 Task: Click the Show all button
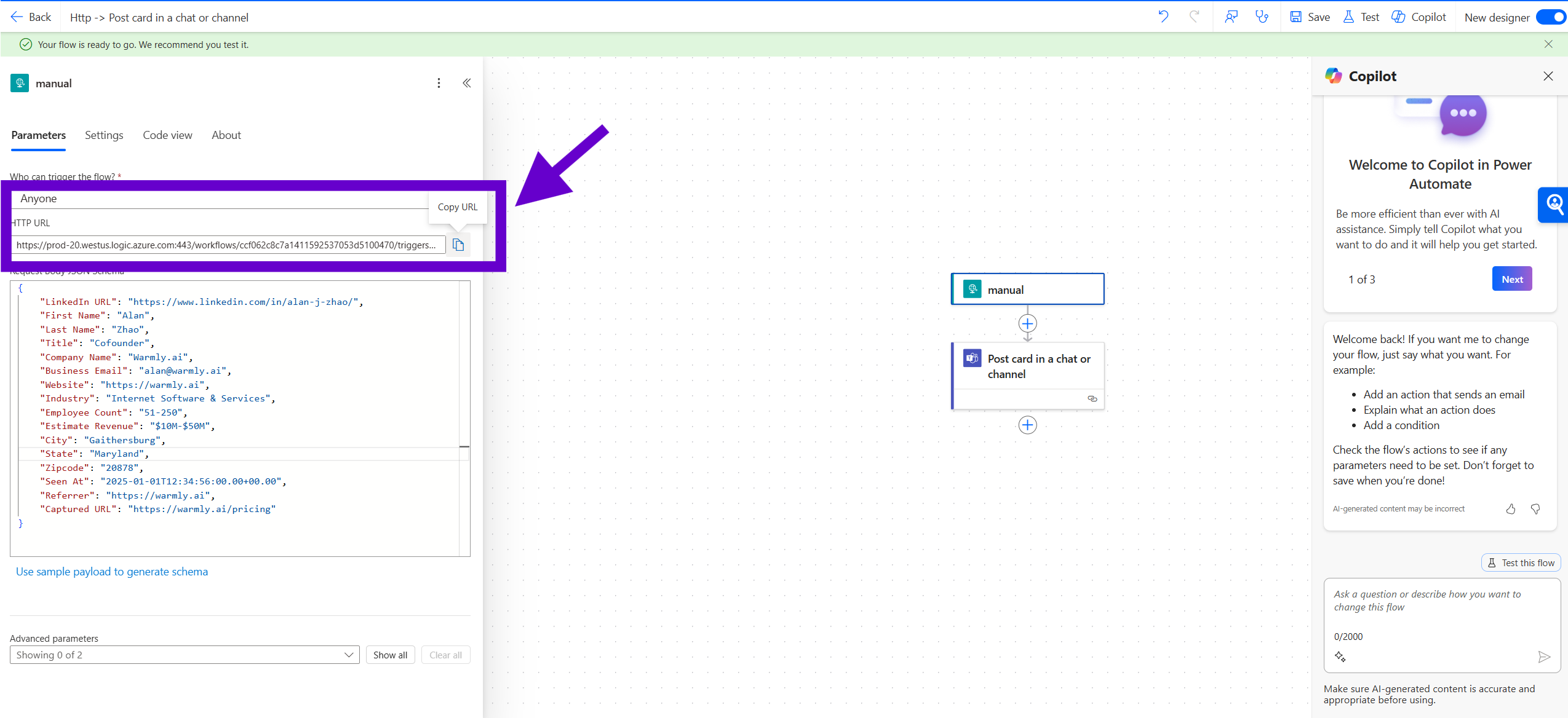point(390,655)
